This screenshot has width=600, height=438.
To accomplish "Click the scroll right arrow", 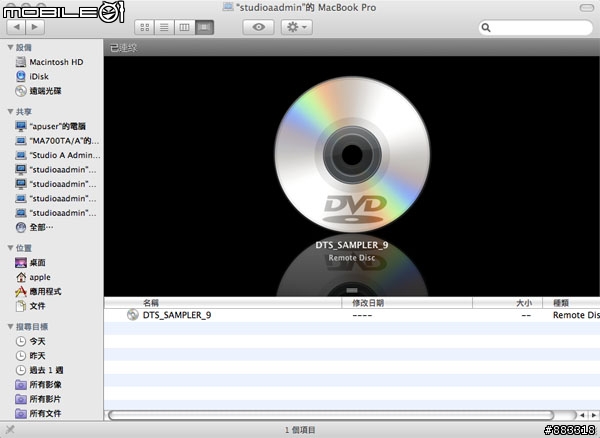I will pos(593,415).
